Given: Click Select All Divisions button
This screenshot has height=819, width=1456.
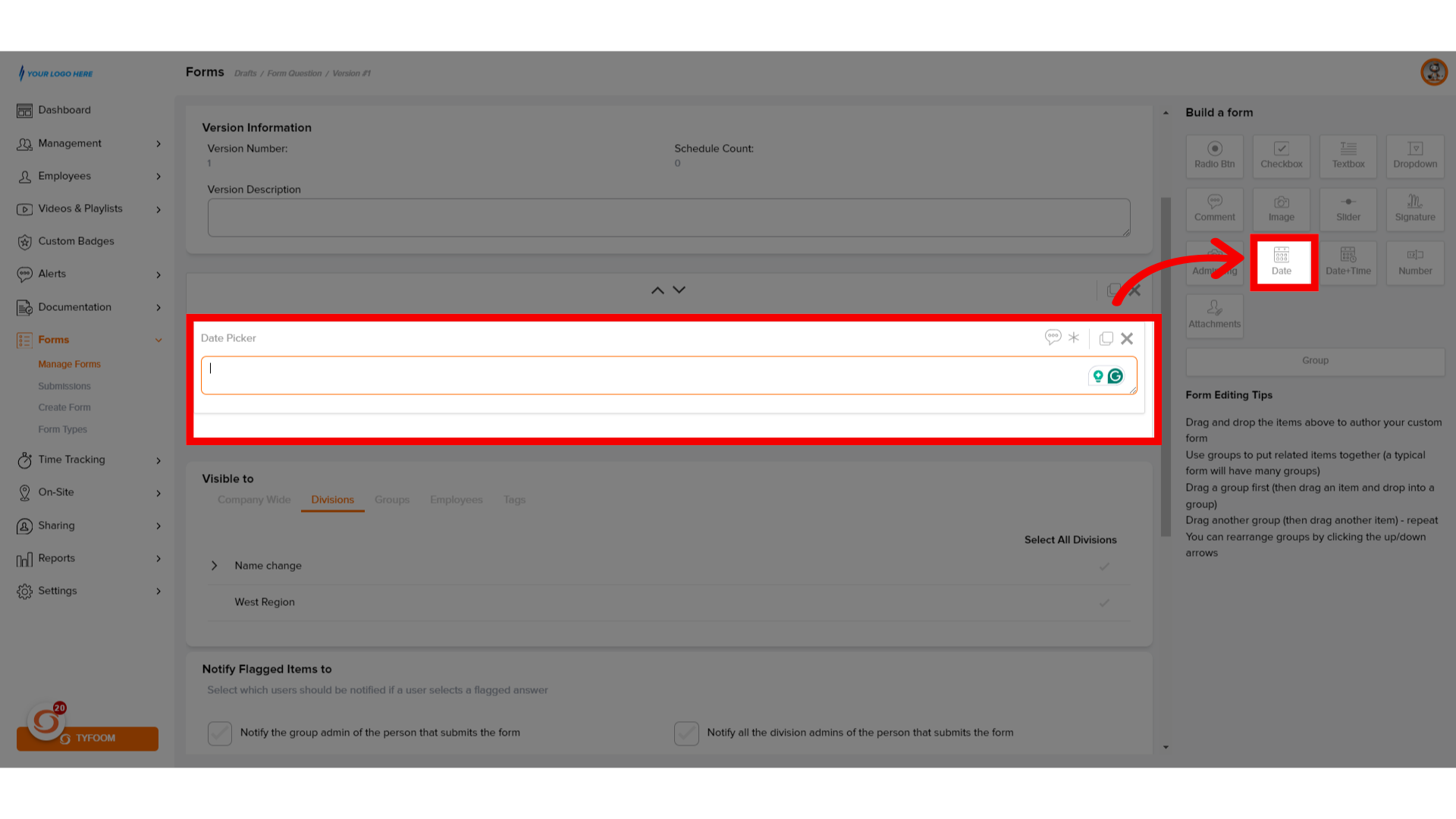Looking at the screenshot, I should 1070,539.
